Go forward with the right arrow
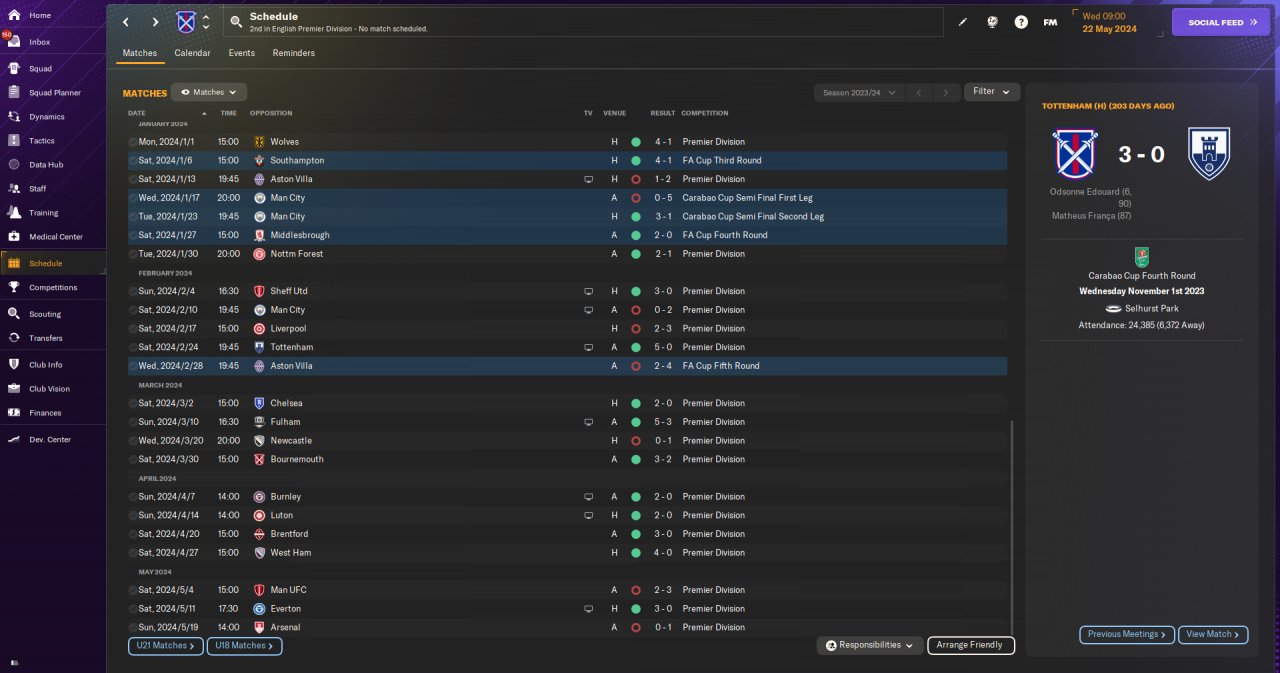 tap(155, 22)
